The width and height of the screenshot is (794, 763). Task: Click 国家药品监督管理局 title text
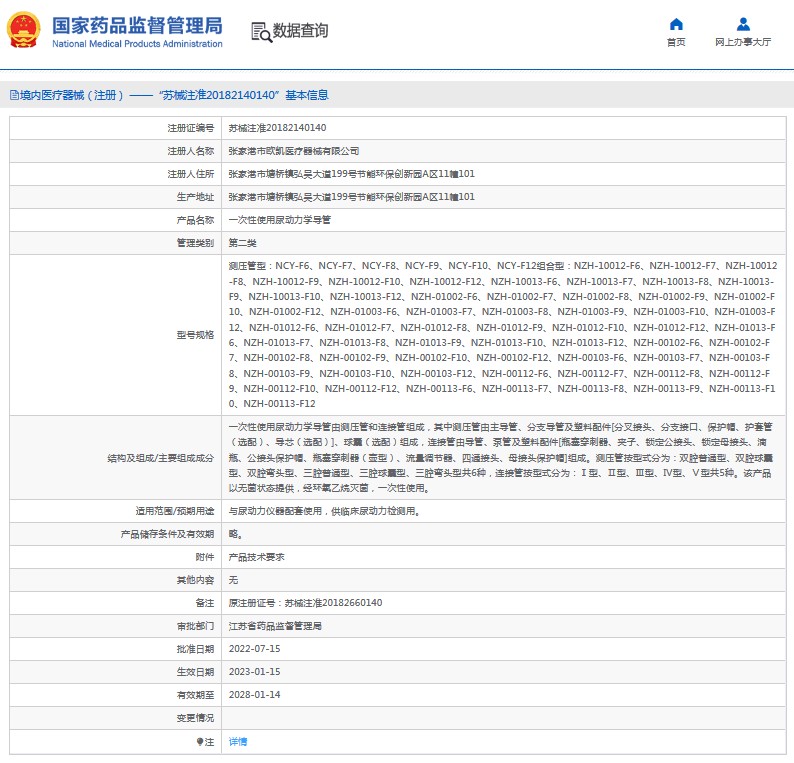(137, 25)
